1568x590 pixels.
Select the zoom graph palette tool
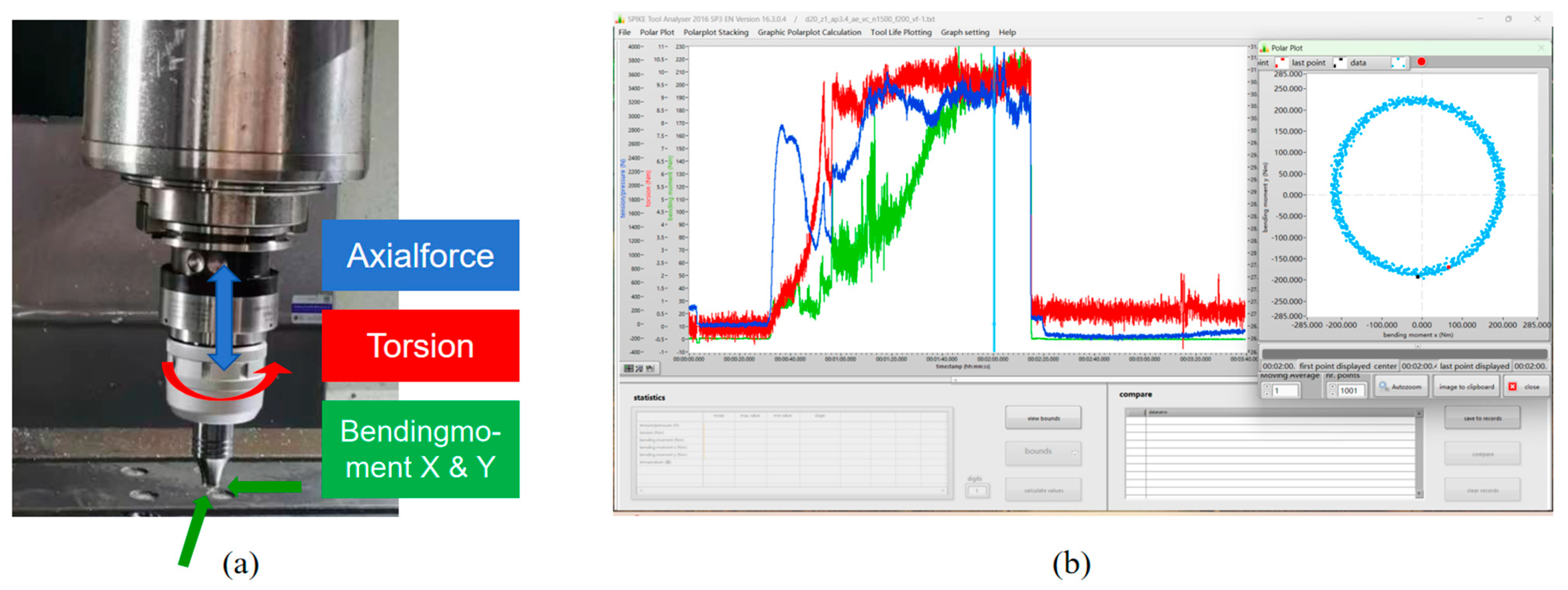(x=639, y=368)
